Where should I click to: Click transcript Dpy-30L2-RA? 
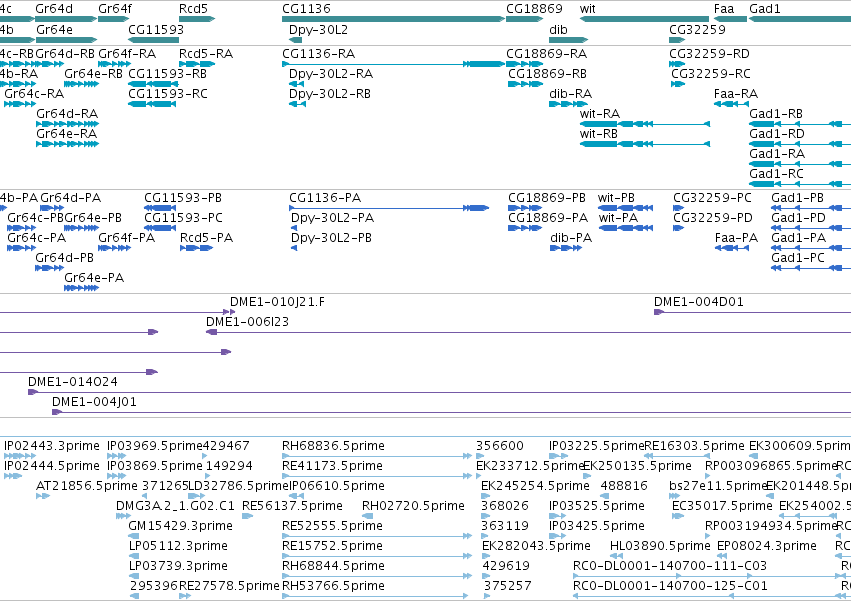click(296, 84)
